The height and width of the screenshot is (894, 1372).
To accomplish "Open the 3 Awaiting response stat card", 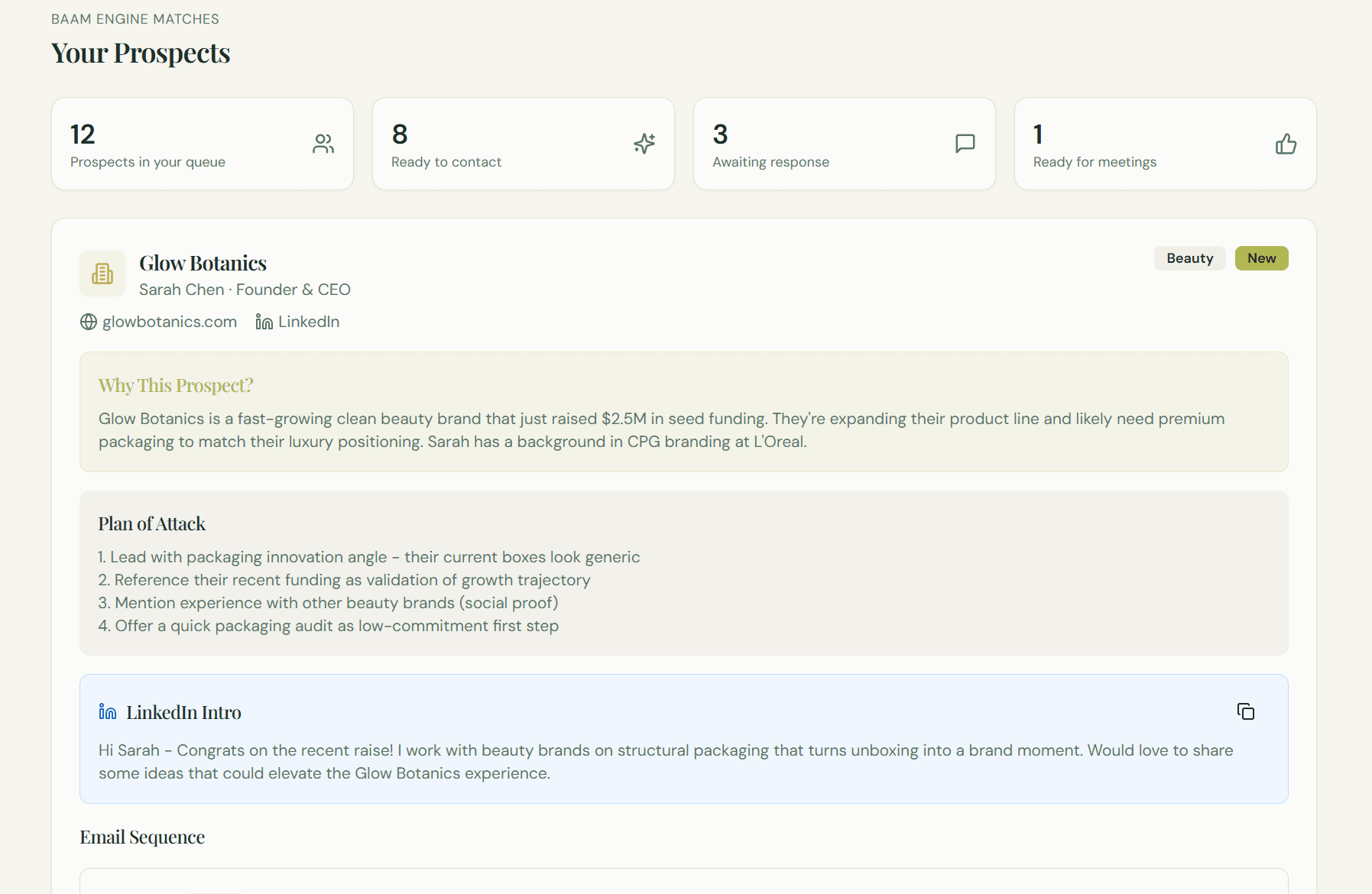I will [x=844, y=143].
